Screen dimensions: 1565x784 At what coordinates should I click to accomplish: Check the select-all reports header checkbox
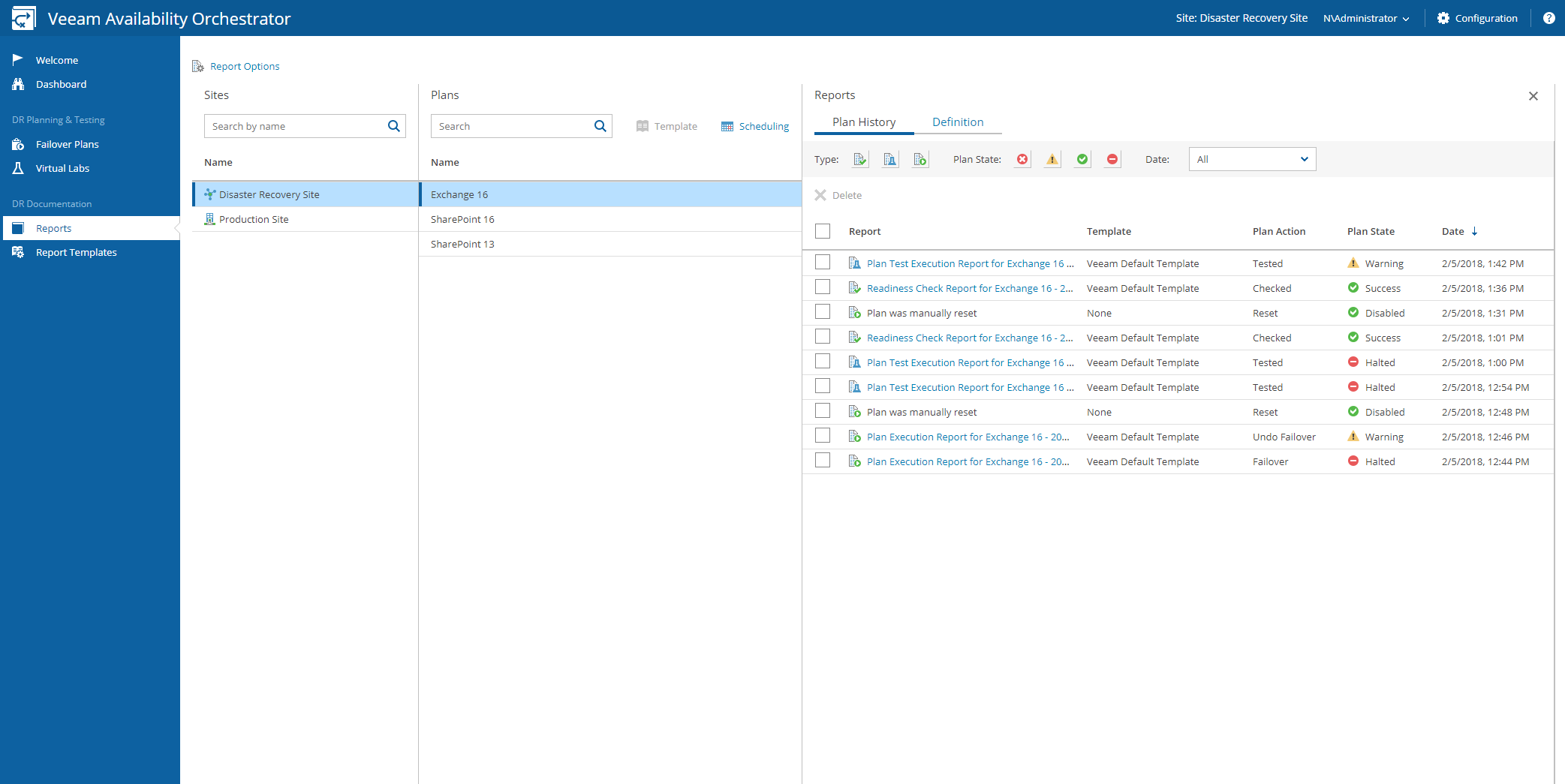(x=823, y=231)
